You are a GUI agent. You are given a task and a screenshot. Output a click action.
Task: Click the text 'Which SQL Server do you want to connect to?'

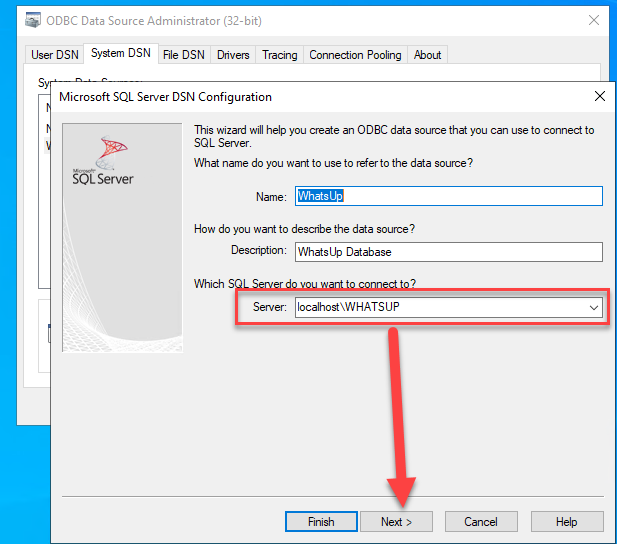(305, 283)
